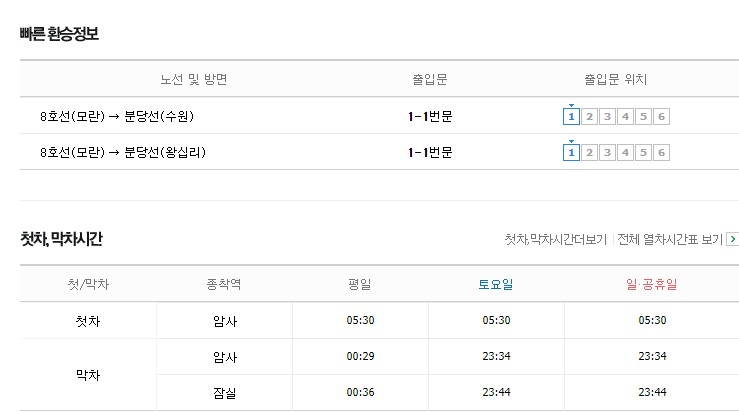Select door box 5 in the 분당선(왕십리) row
The height and width of the screenshot is (412, 739).
[x=643, y=152]
